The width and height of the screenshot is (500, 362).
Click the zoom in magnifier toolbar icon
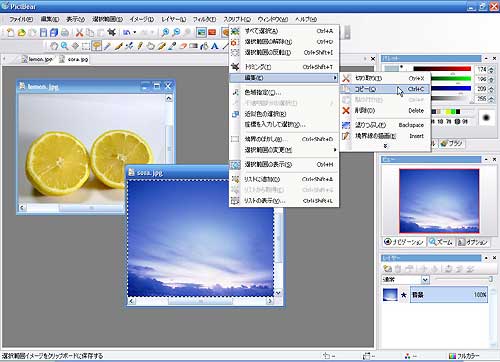click(165, 32)
